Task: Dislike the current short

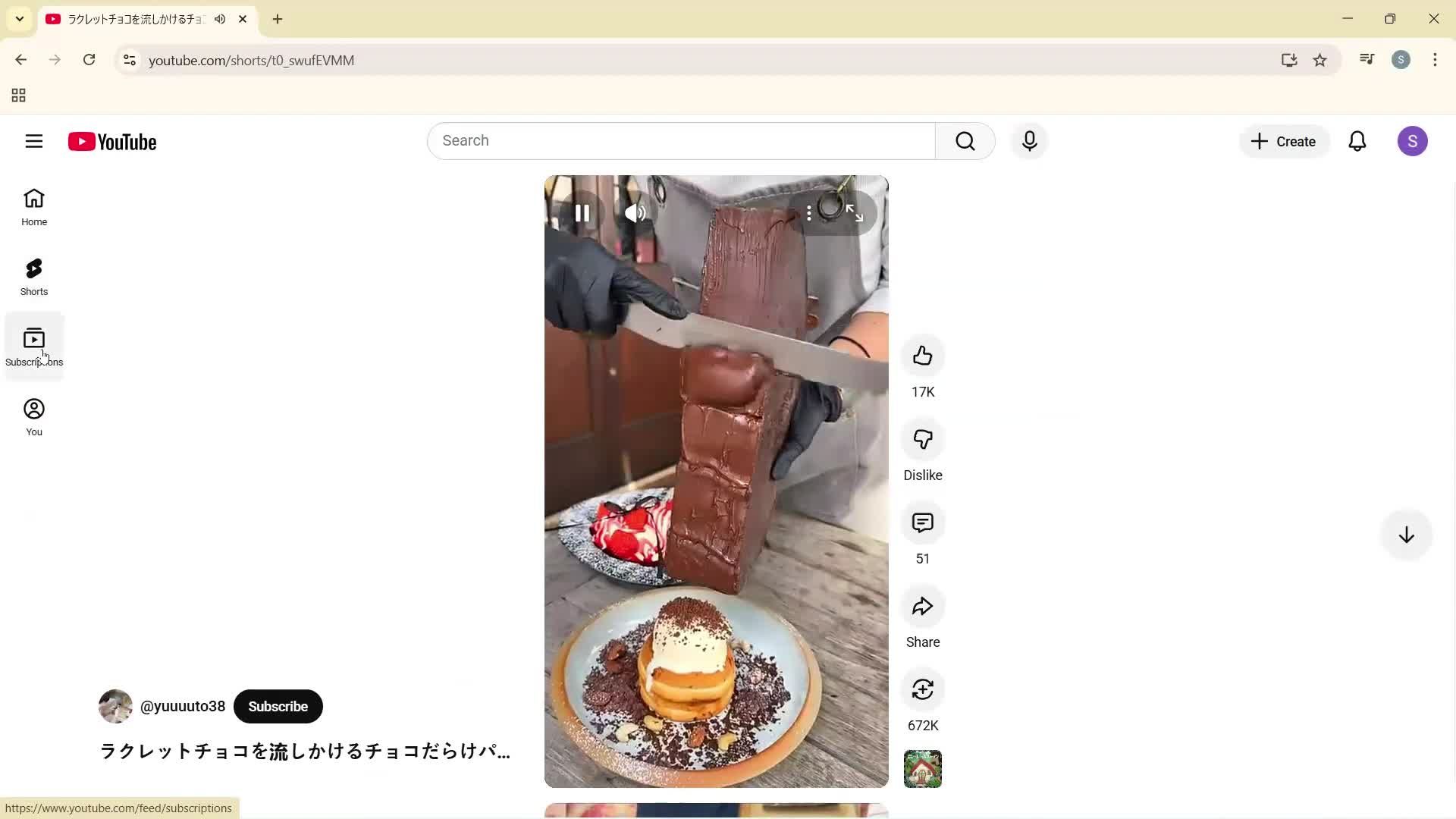Action: click(x=922, y=440)
